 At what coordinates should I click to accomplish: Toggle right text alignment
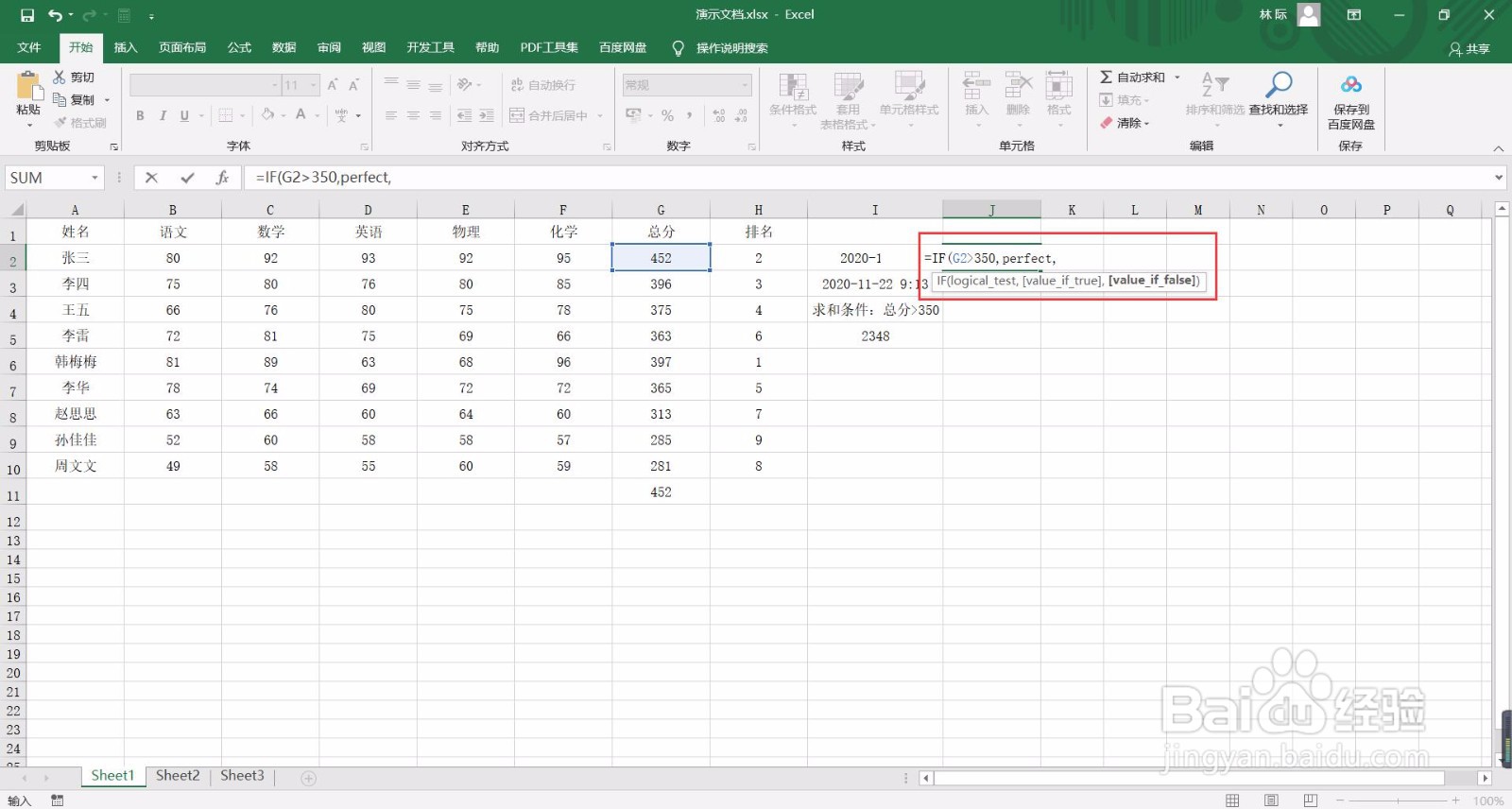coord(435,115)
